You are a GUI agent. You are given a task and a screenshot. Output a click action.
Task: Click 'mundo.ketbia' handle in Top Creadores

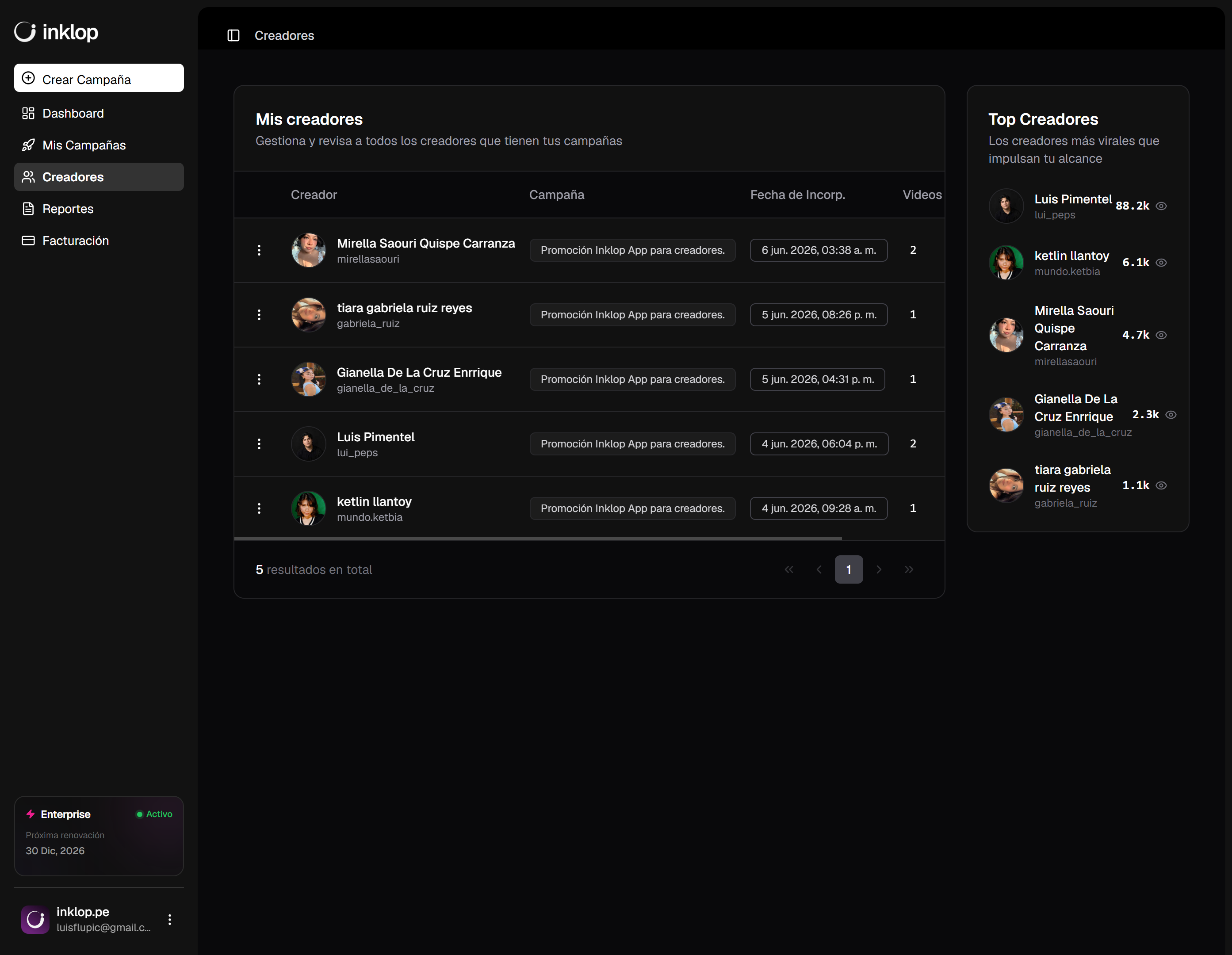pos(1067,271)
